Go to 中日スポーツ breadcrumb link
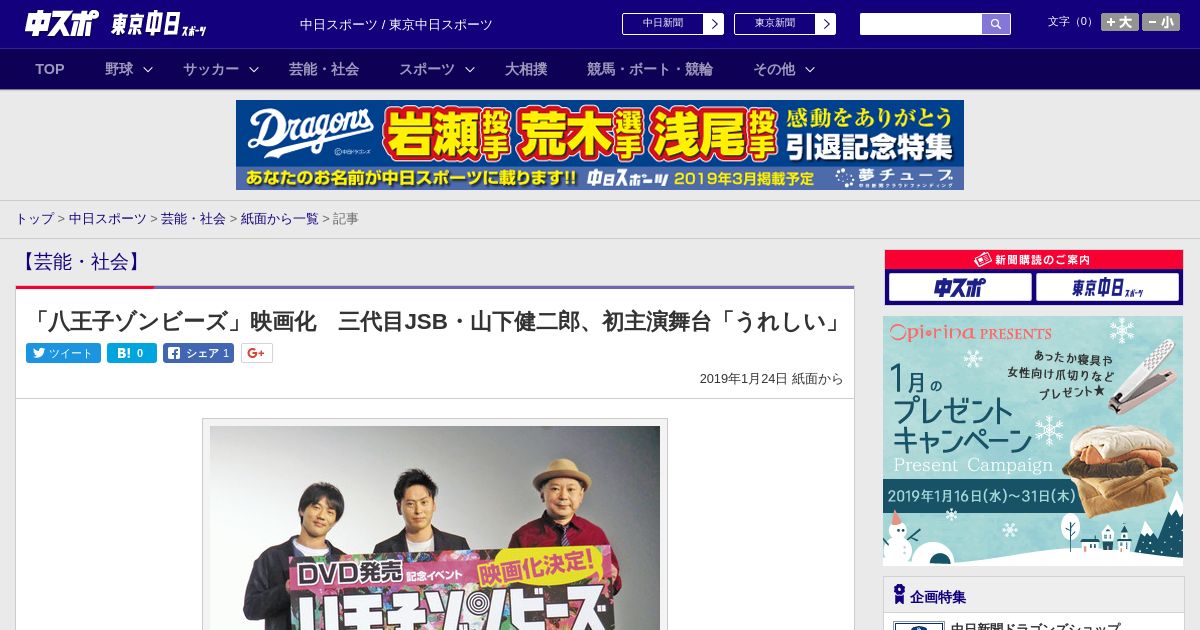This screenshot has height=630, width=1200. coord(108,218)
